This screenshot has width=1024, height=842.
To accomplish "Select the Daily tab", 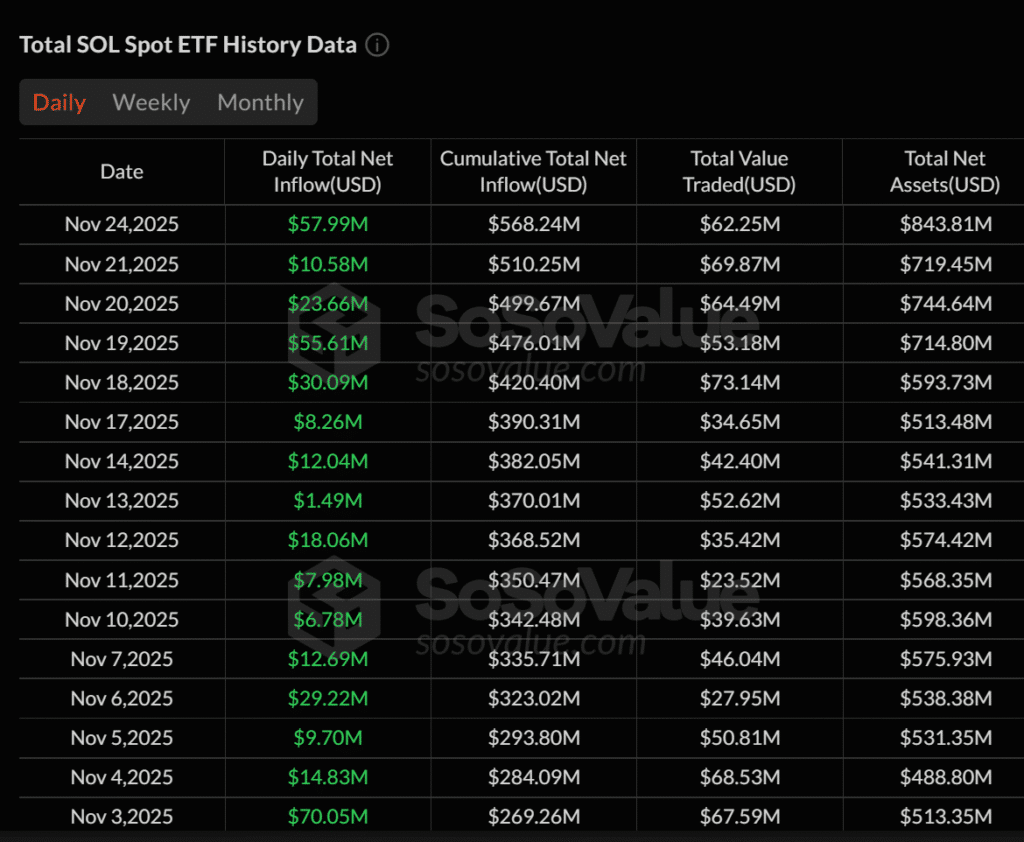I will [x=59, y=102].
